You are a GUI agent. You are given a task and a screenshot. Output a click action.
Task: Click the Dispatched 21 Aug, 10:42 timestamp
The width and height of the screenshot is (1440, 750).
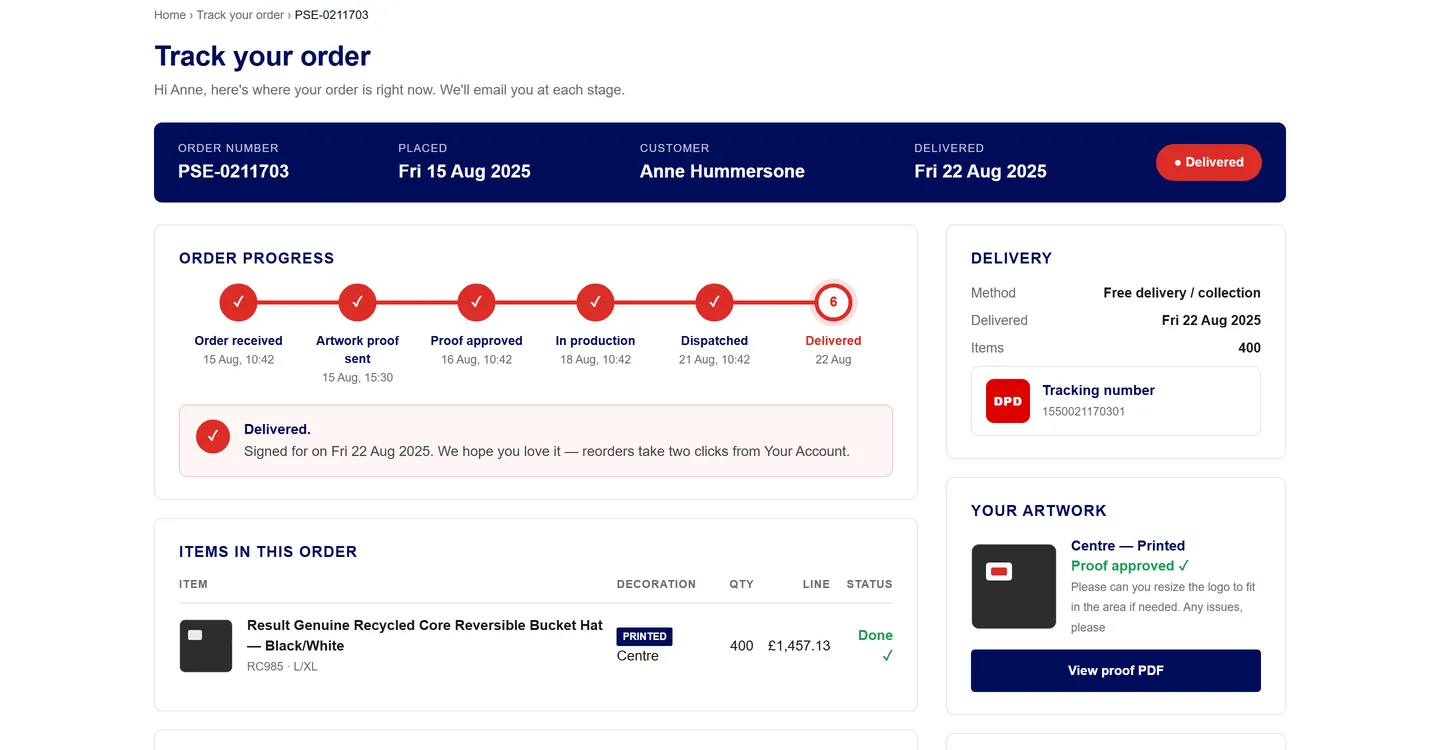tap(714, 360)
